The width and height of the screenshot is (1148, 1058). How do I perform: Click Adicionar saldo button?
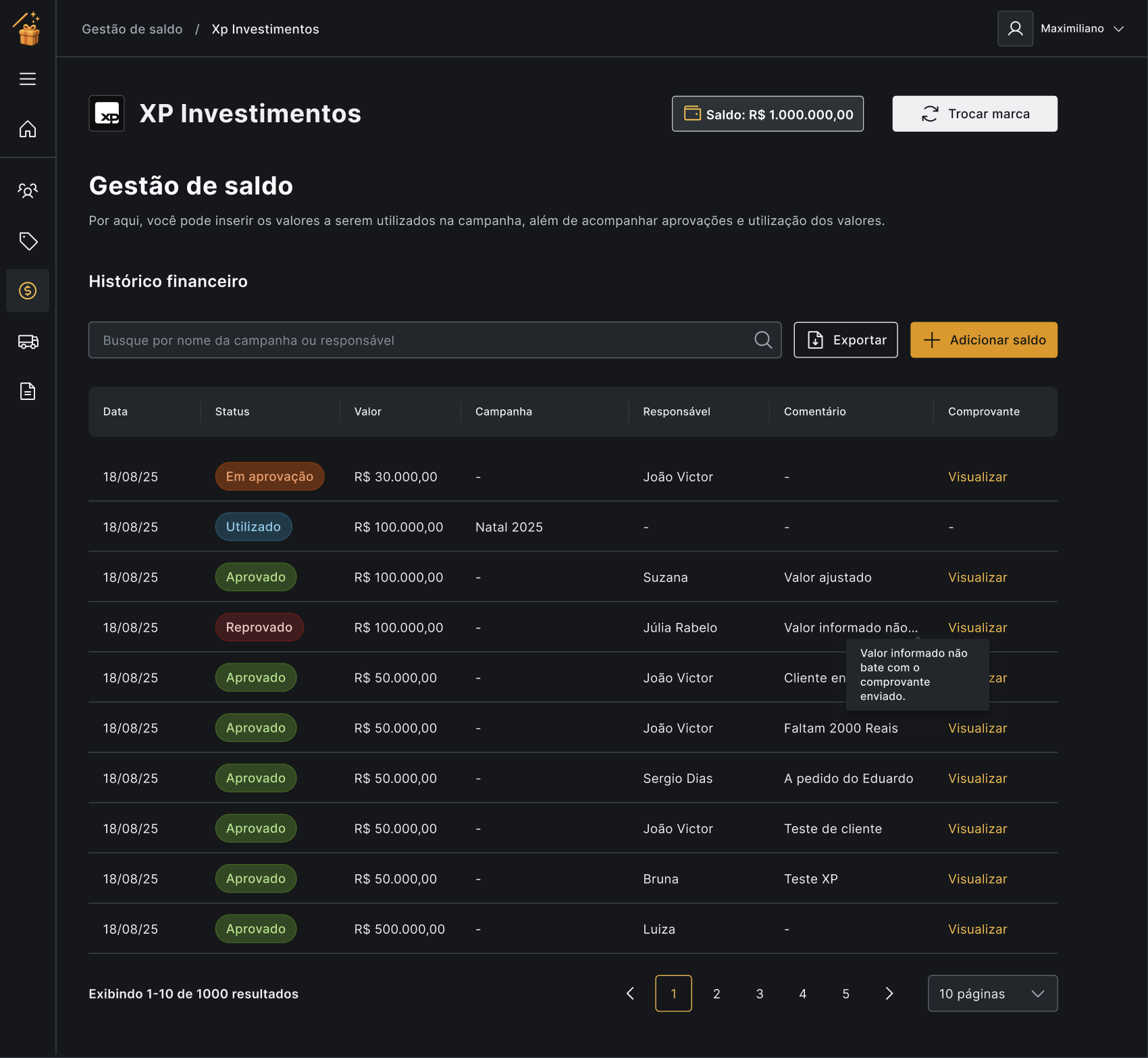(x=984, y=340)
